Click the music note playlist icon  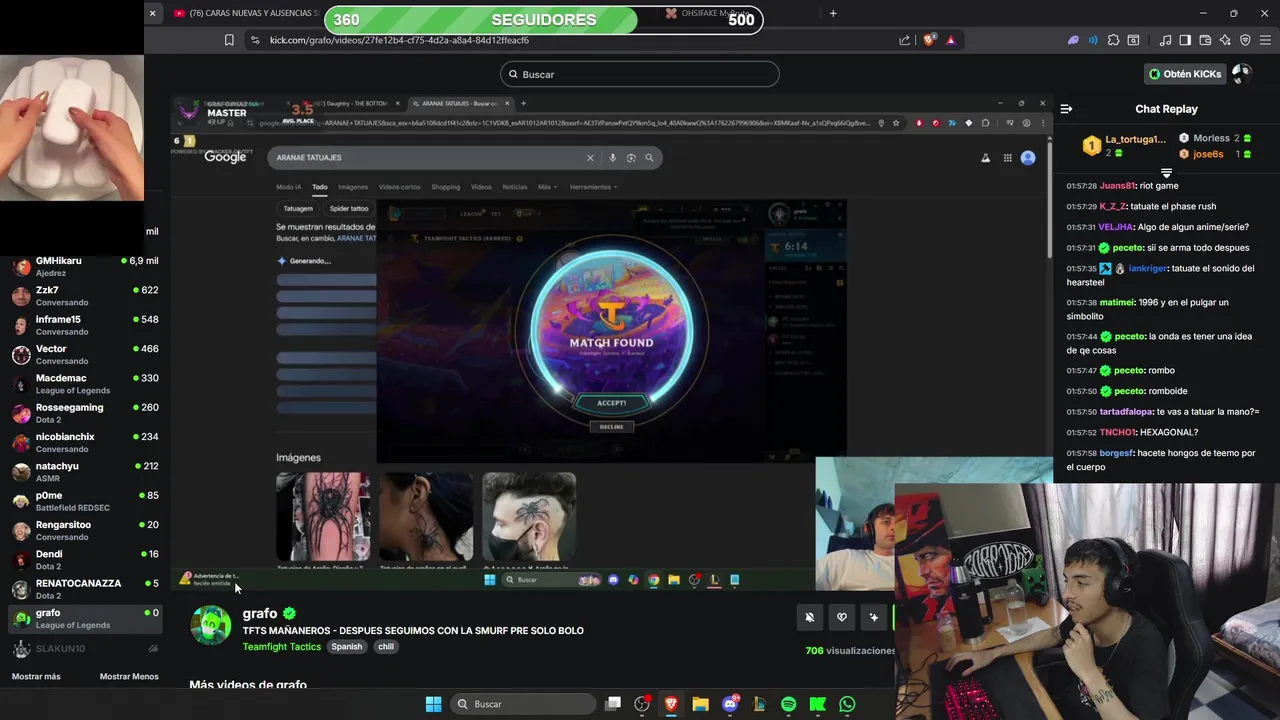[1165, 40]
